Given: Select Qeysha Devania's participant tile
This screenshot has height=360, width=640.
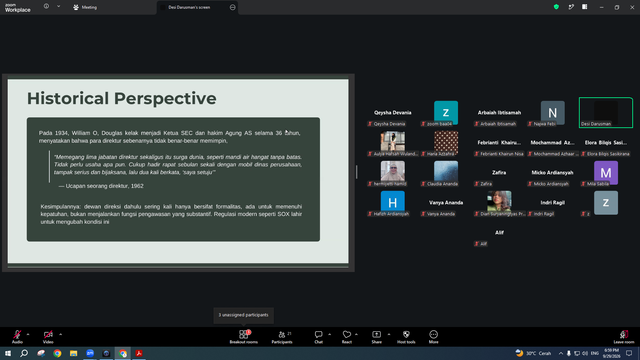Looking at the screenshot, I should click(393, 113).
